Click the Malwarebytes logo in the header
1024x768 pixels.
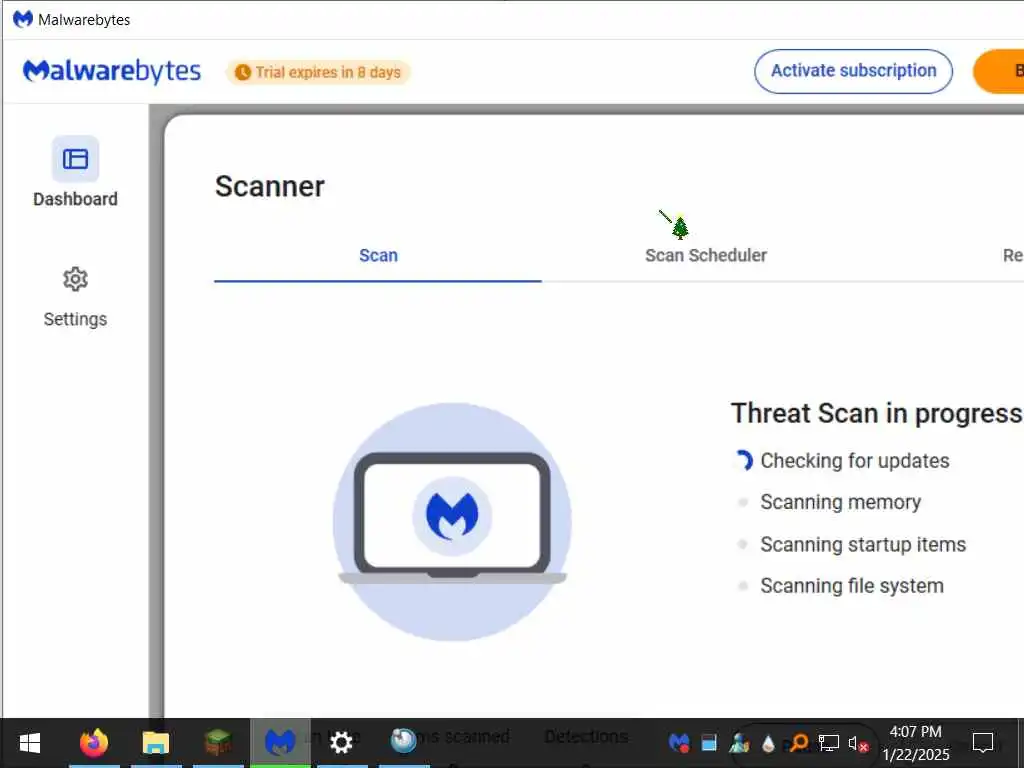pos(112,71)
